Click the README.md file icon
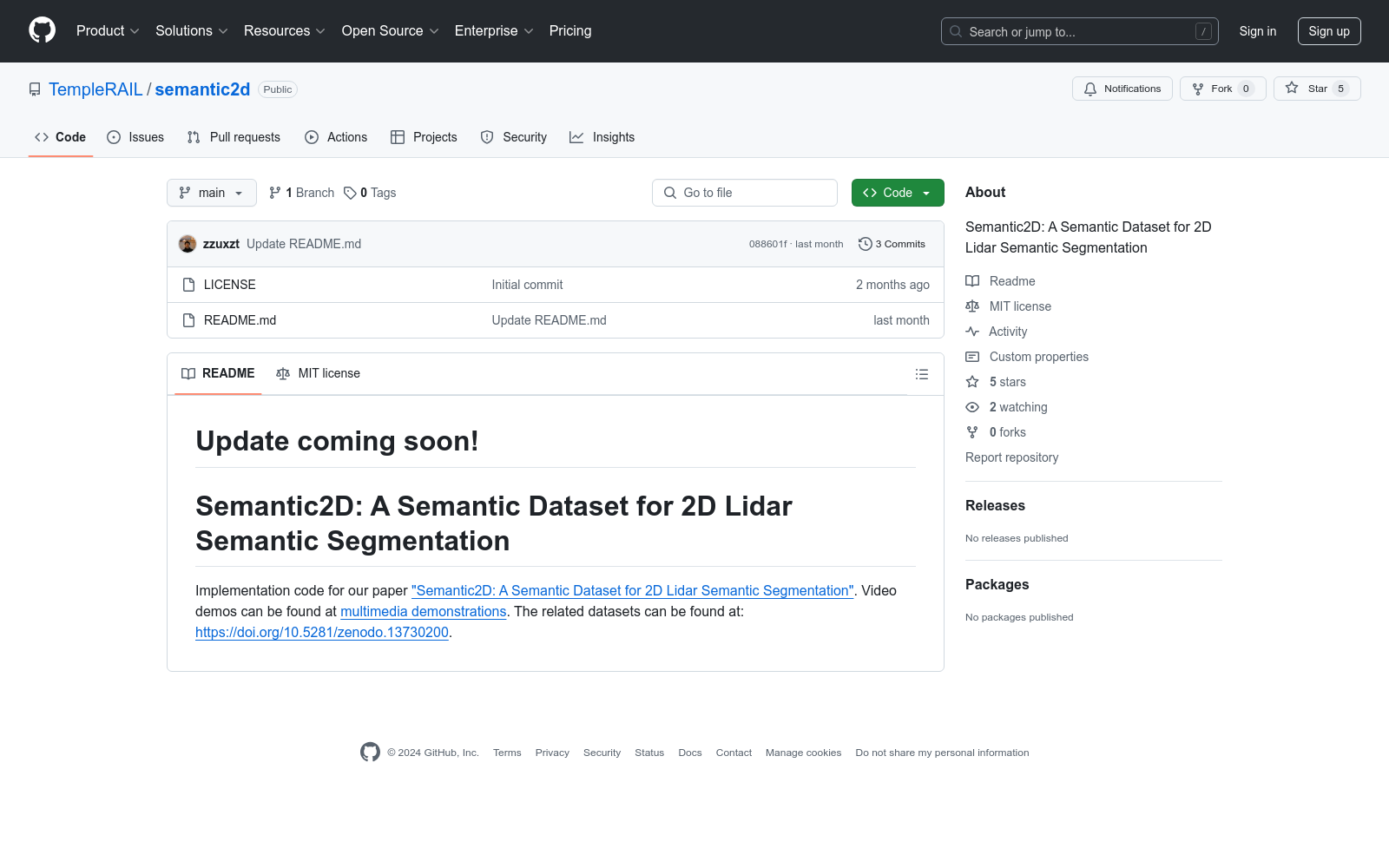 point(188,320)
